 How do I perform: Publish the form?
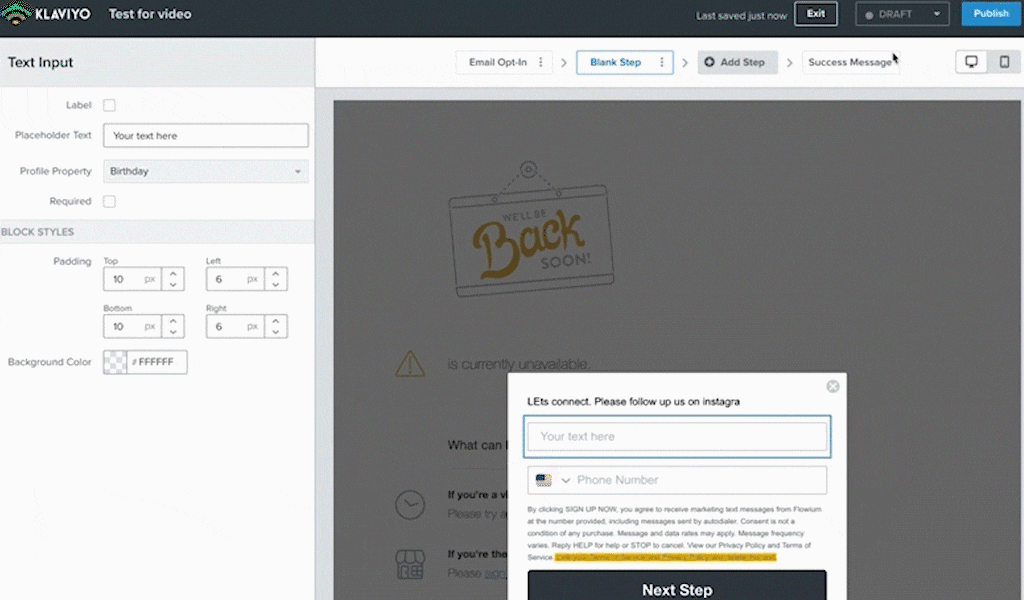click(x=991, y=14)
